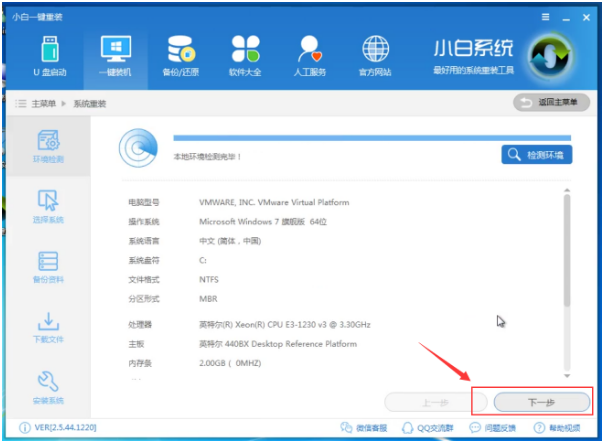The width and height of the screenshot is (607, 446).
Task: Select 备份资料 step in sidebar
Action: click(48, 267)
